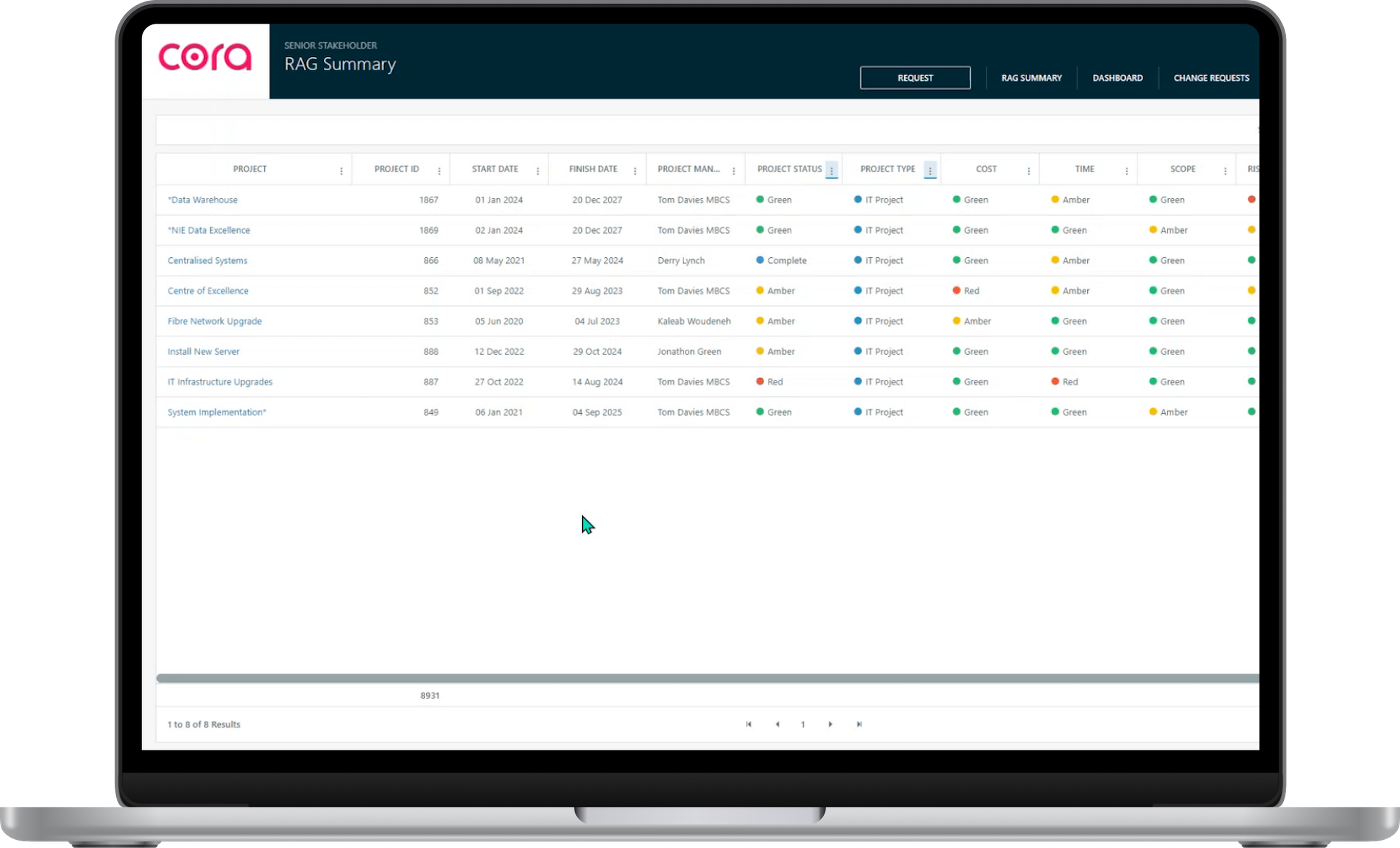1400x848 pixels.
Task: Open the Fibre Network Upgrade project link
Action: pos(215,321)
